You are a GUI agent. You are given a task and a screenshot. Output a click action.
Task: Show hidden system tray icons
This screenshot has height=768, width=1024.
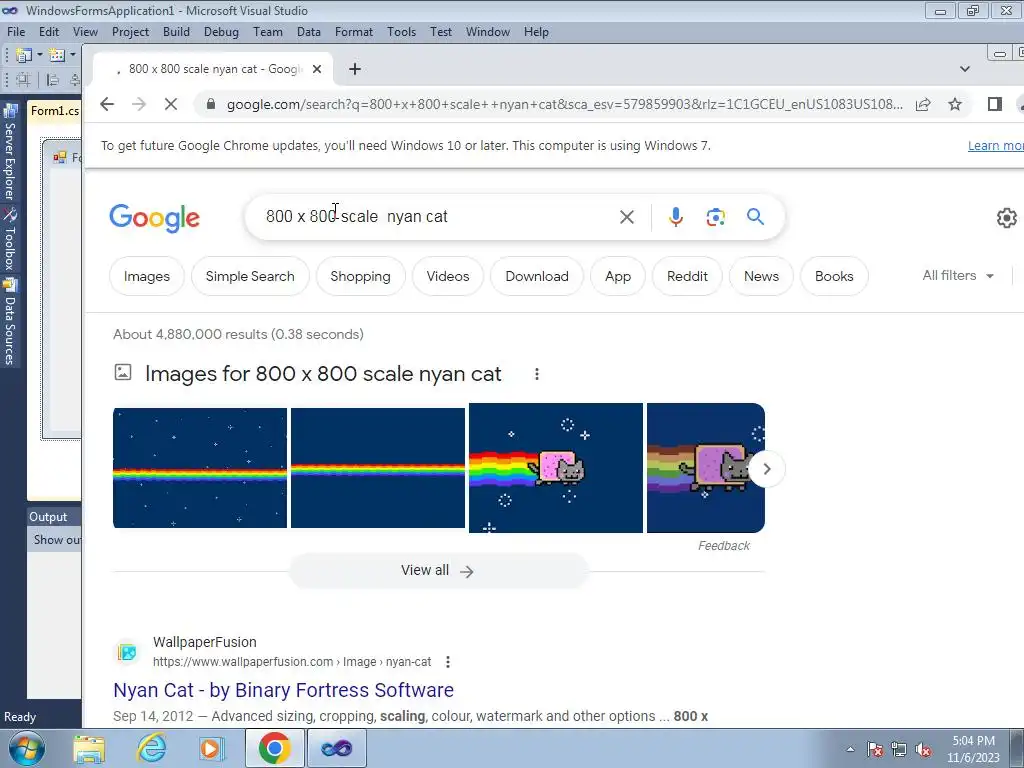coord(850,749)
